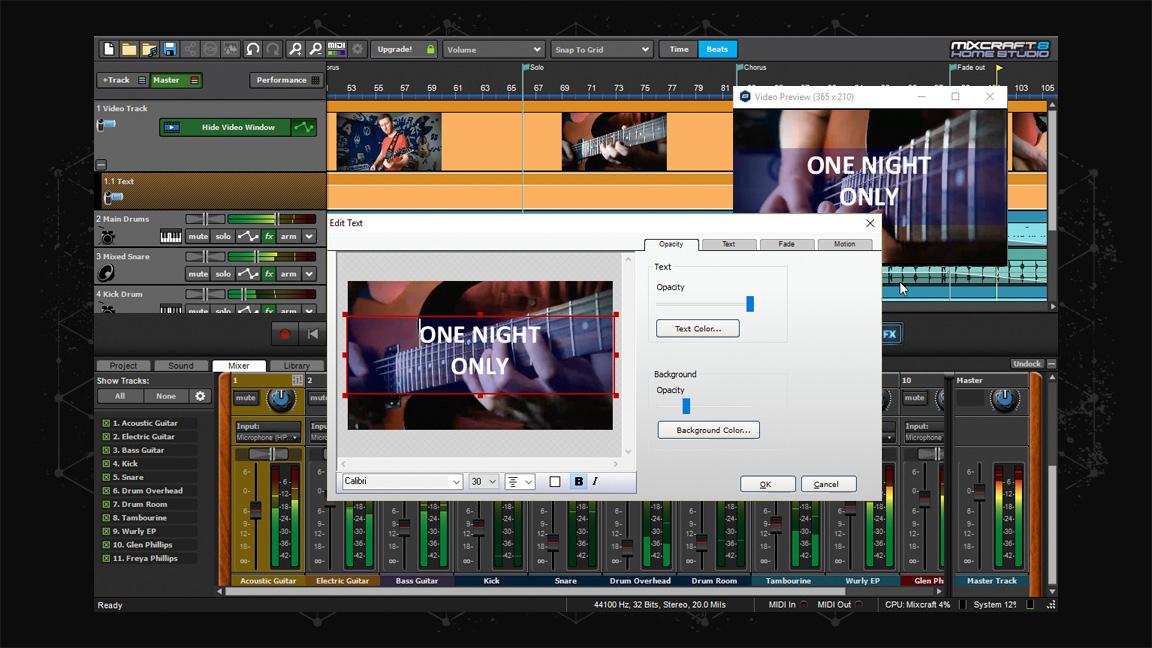Create a new project from the toolbar
Image resolution: width=1152 pixels, height=648 pixels.
108,48
